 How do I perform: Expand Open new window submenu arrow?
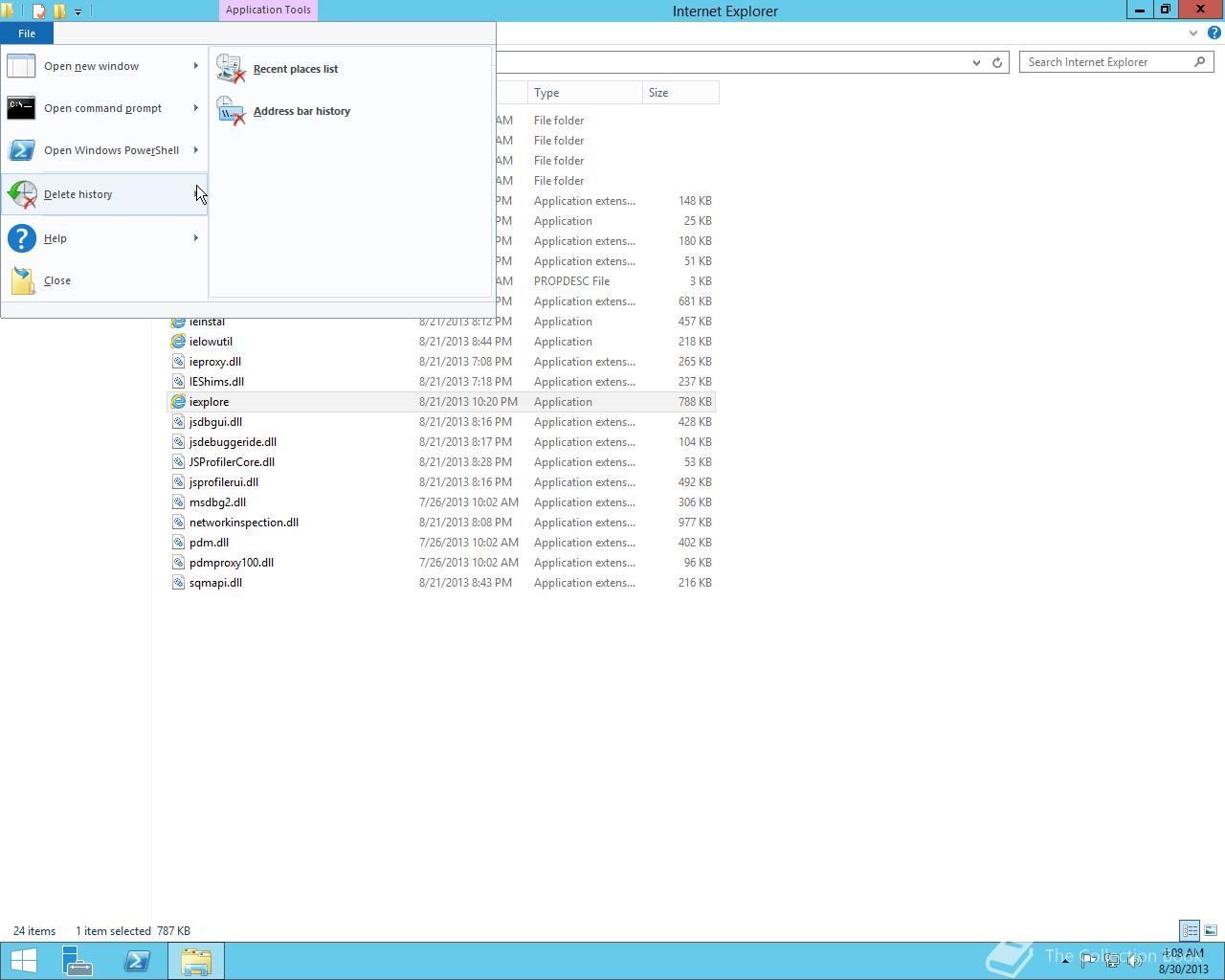(196, 66)
